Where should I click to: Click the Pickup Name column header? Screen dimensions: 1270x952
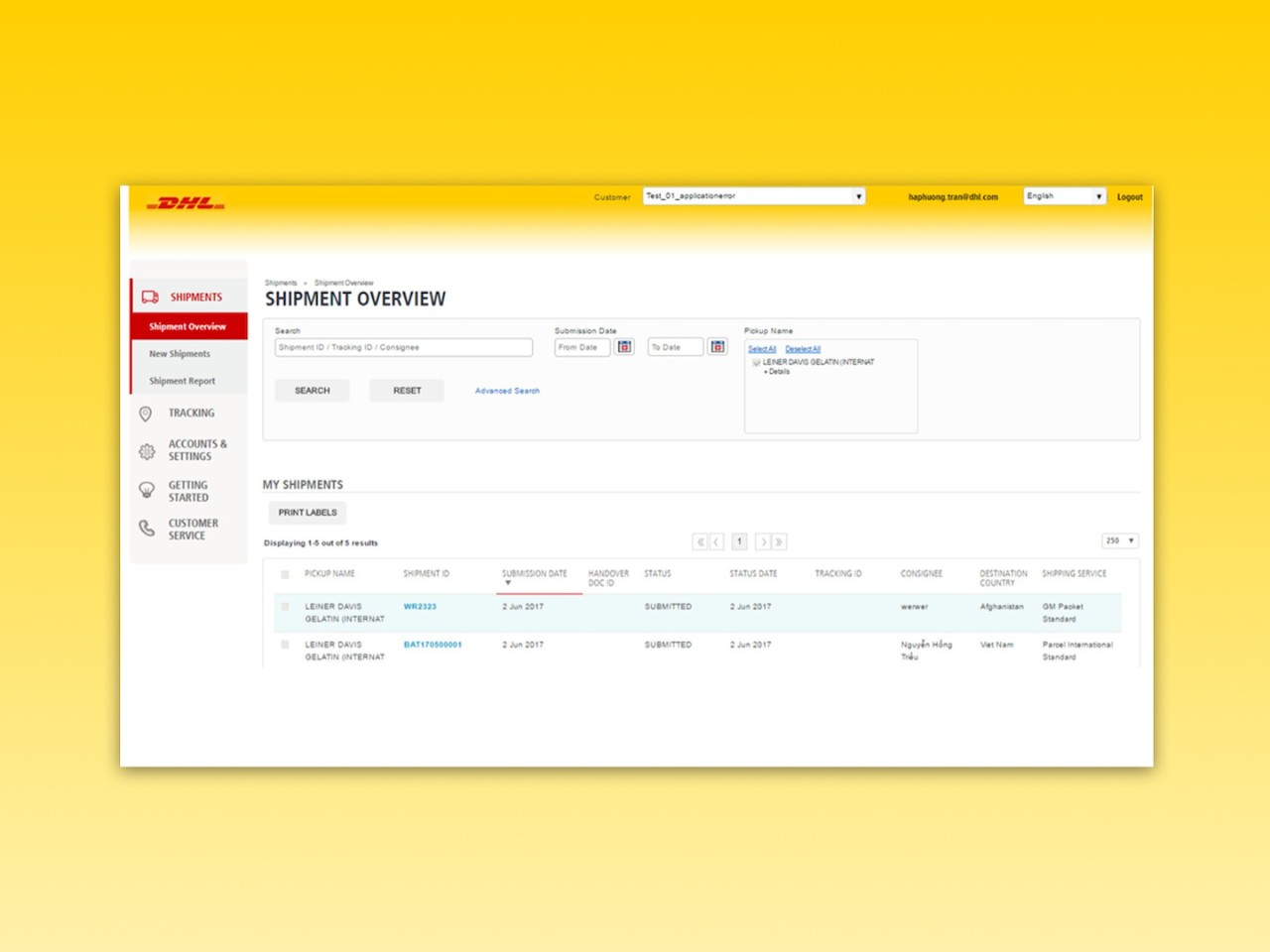[x=329, y=574]
